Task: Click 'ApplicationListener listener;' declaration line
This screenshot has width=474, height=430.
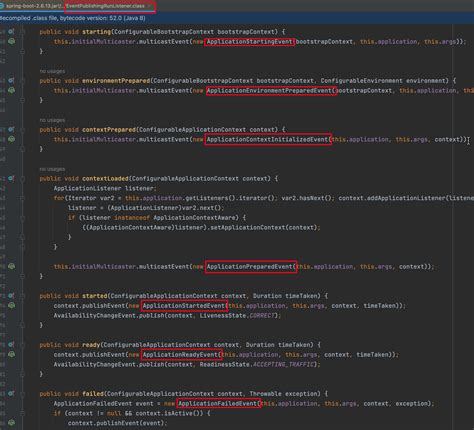Action: [105, 188]
